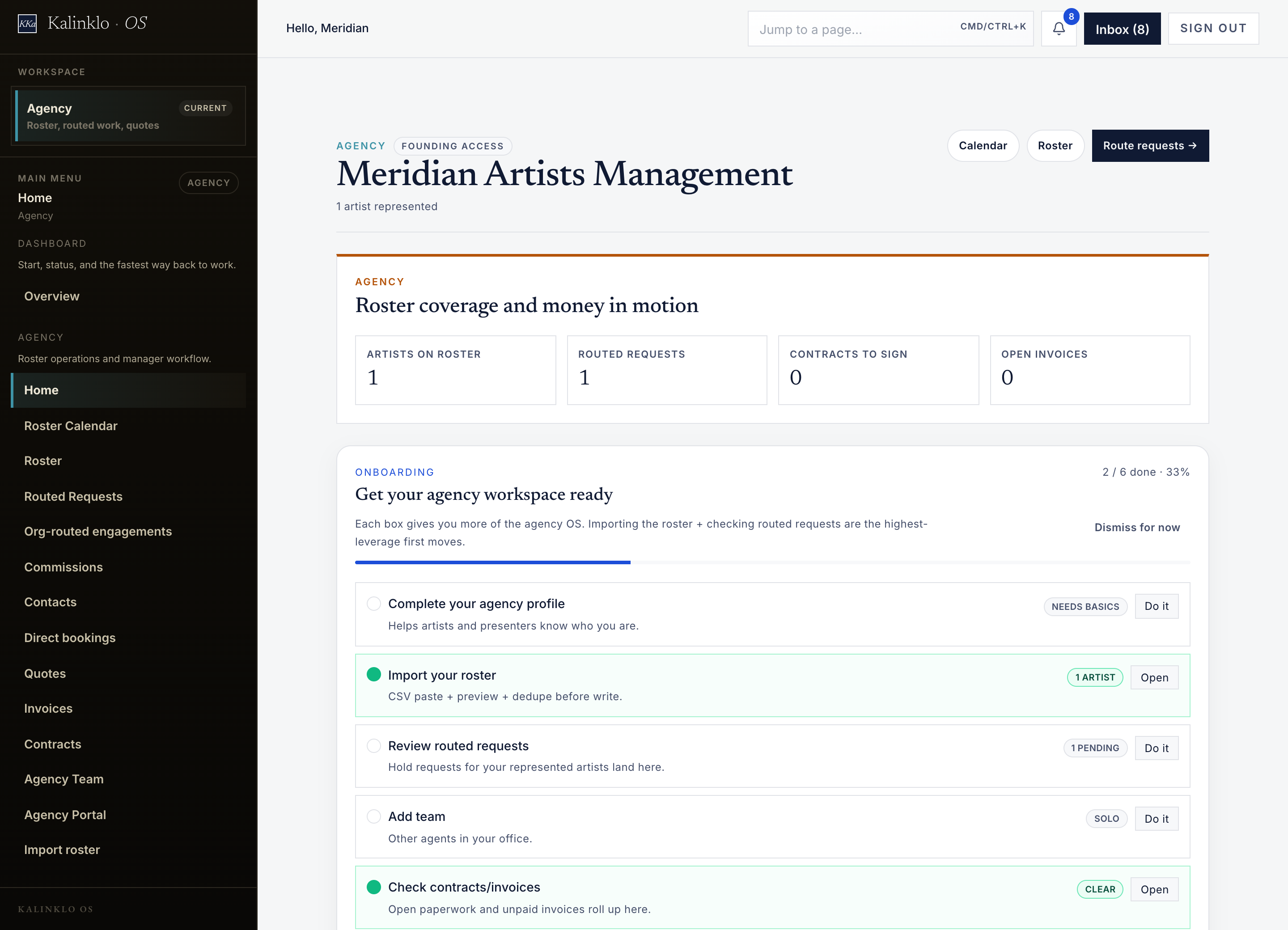This screenshot has height=930, width=1288.
Task: Open the Routed Requests stat card
Action: point(667,370)
